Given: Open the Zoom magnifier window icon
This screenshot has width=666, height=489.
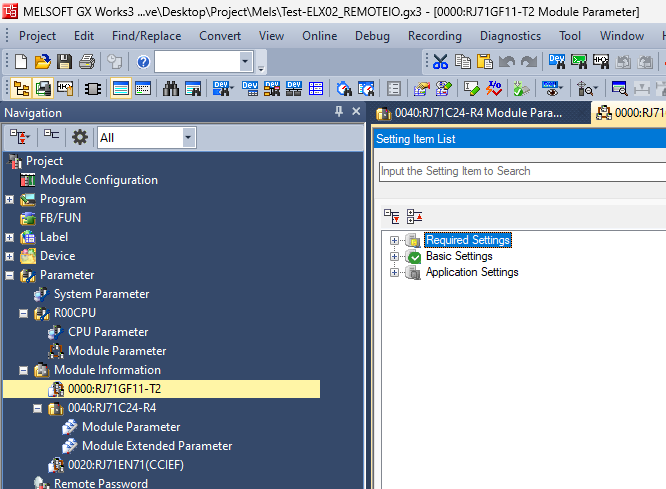Looking at the screenshot, I should point(619,88).
